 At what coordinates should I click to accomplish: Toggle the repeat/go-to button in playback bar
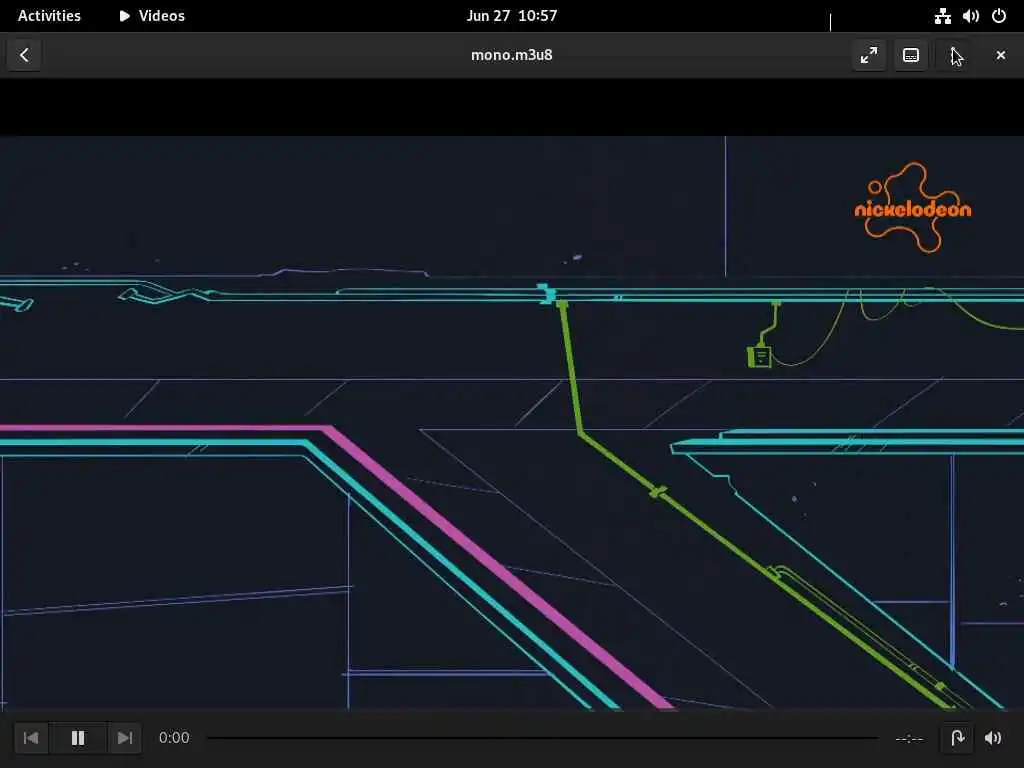[957, 738]
